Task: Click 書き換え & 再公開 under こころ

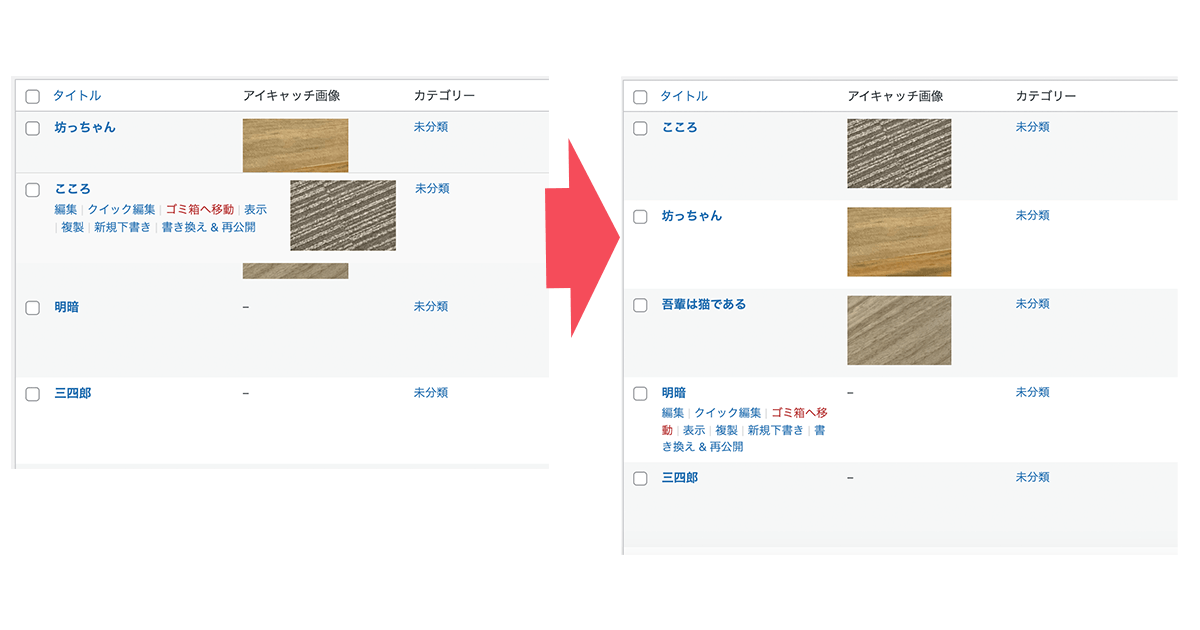Action: point(209,227)
